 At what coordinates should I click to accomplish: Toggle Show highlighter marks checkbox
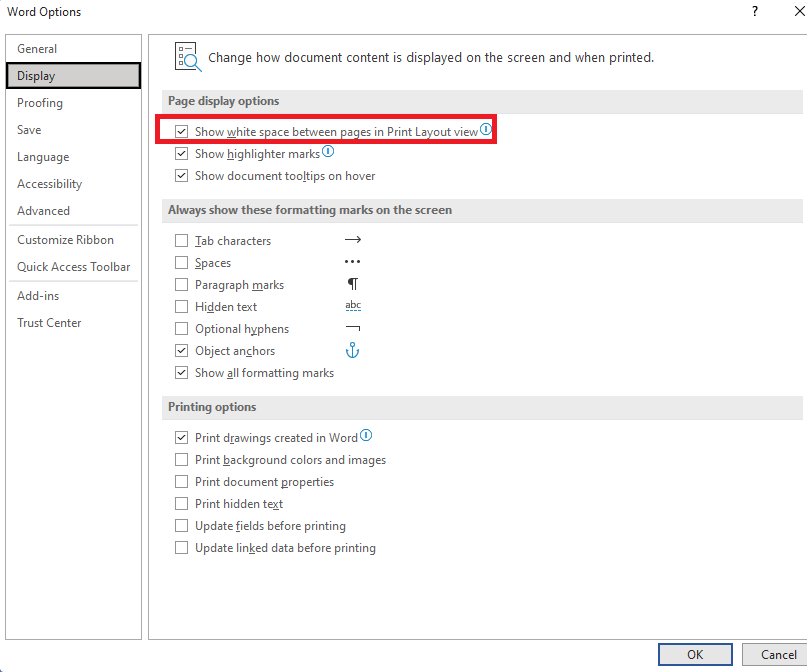click(x=181, y=154)
